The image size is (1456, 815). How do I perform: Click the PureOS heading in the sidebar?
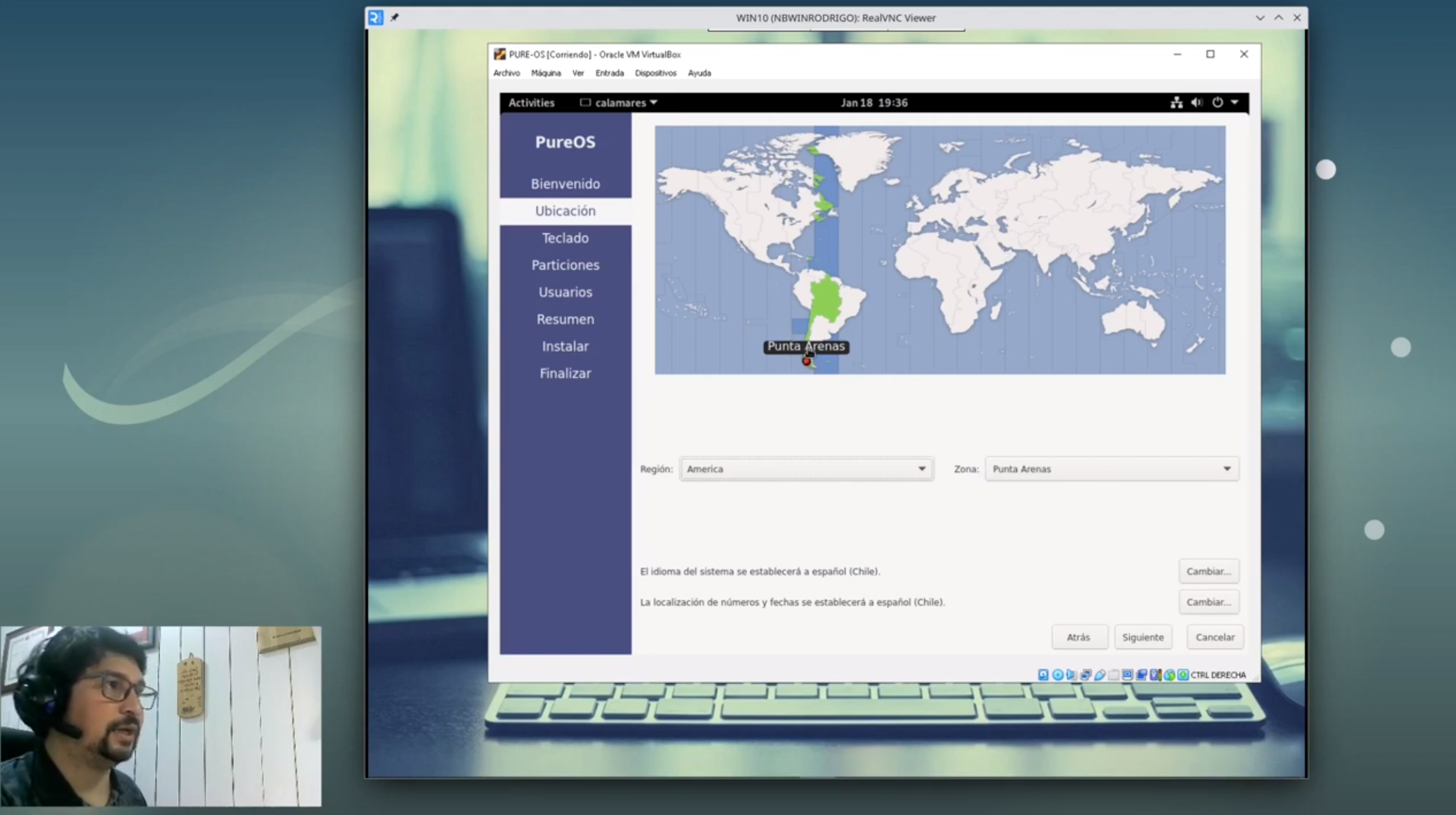click(565, 142)
